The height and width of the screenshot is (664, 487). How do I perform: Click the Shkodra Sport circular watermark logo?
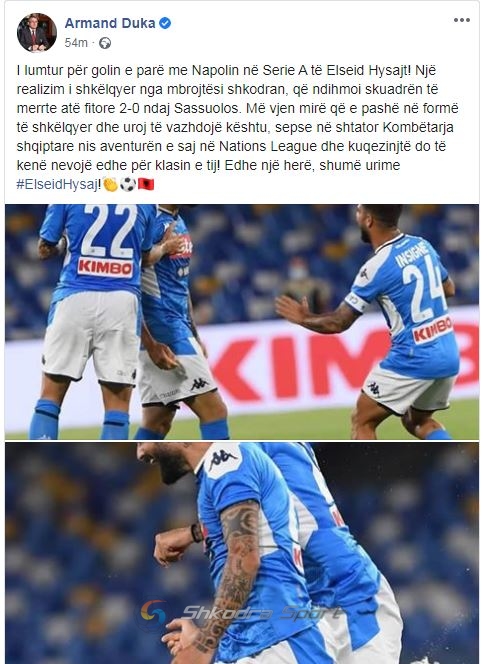153,613
